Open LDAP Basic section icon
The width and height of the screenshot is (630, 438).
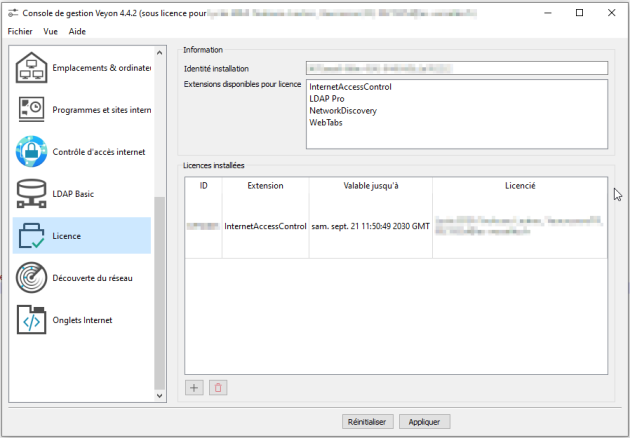(31, 194)
